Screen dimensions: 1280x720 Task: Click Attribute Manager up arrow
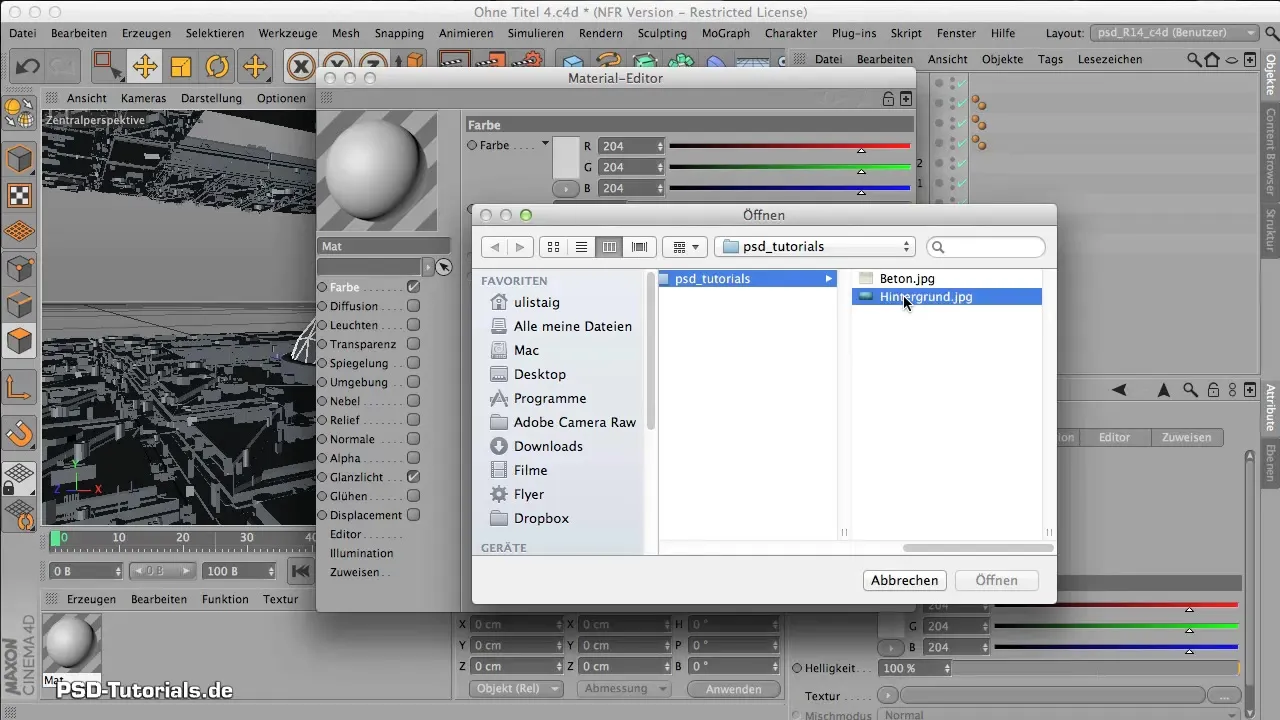[x=1165, y=390]
